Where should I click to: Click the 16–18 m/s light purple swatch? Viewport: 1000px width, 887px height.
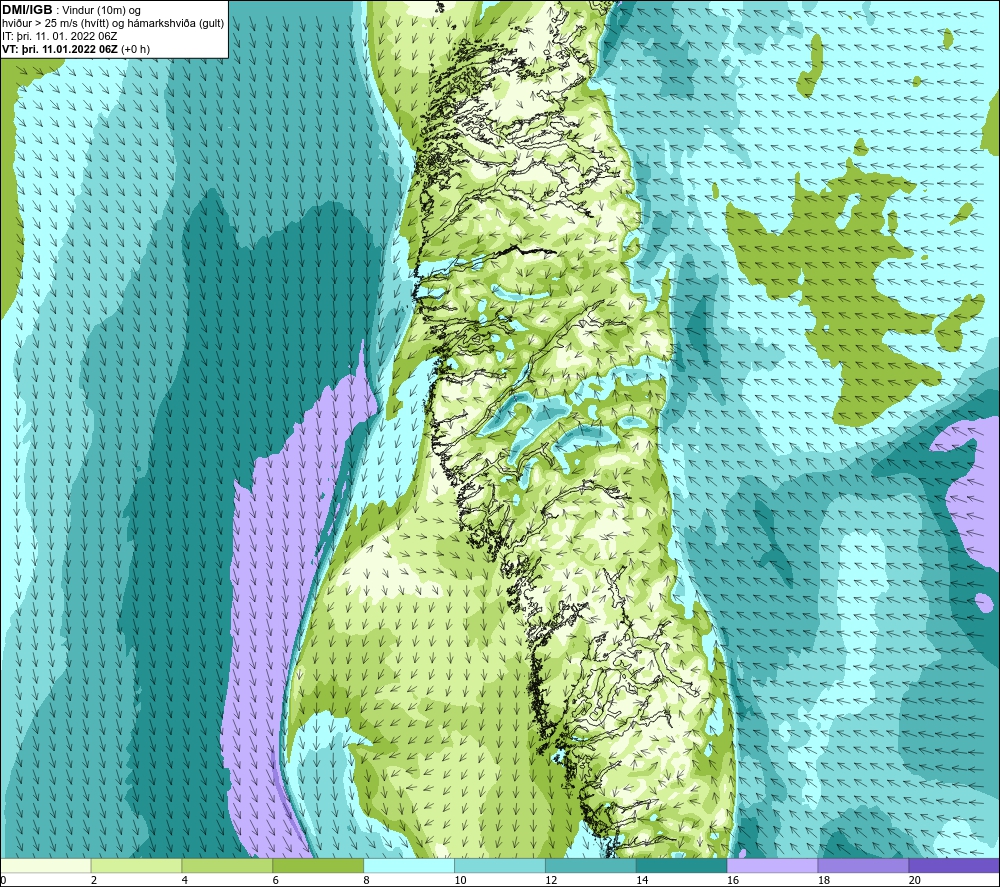click(x=772, y=866)
